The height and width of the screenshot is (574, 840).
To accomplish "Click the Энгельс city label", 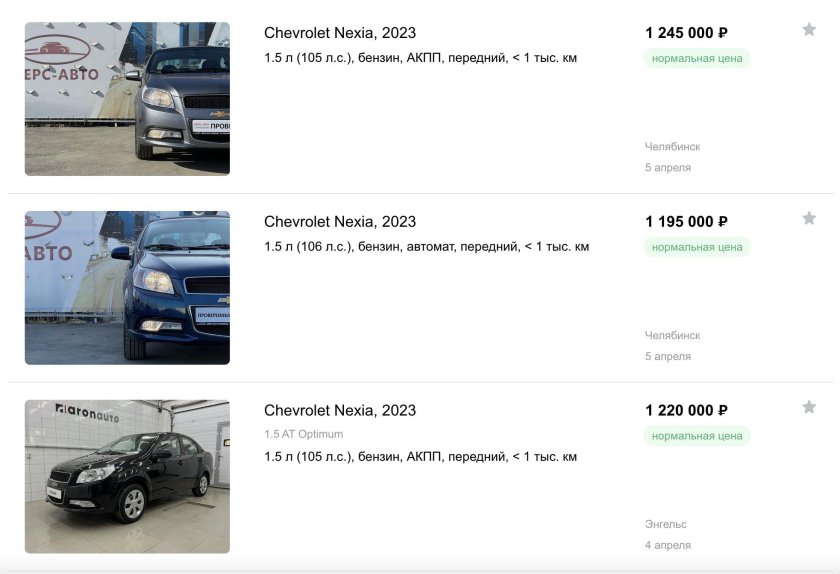I will (x=666, y=524).
